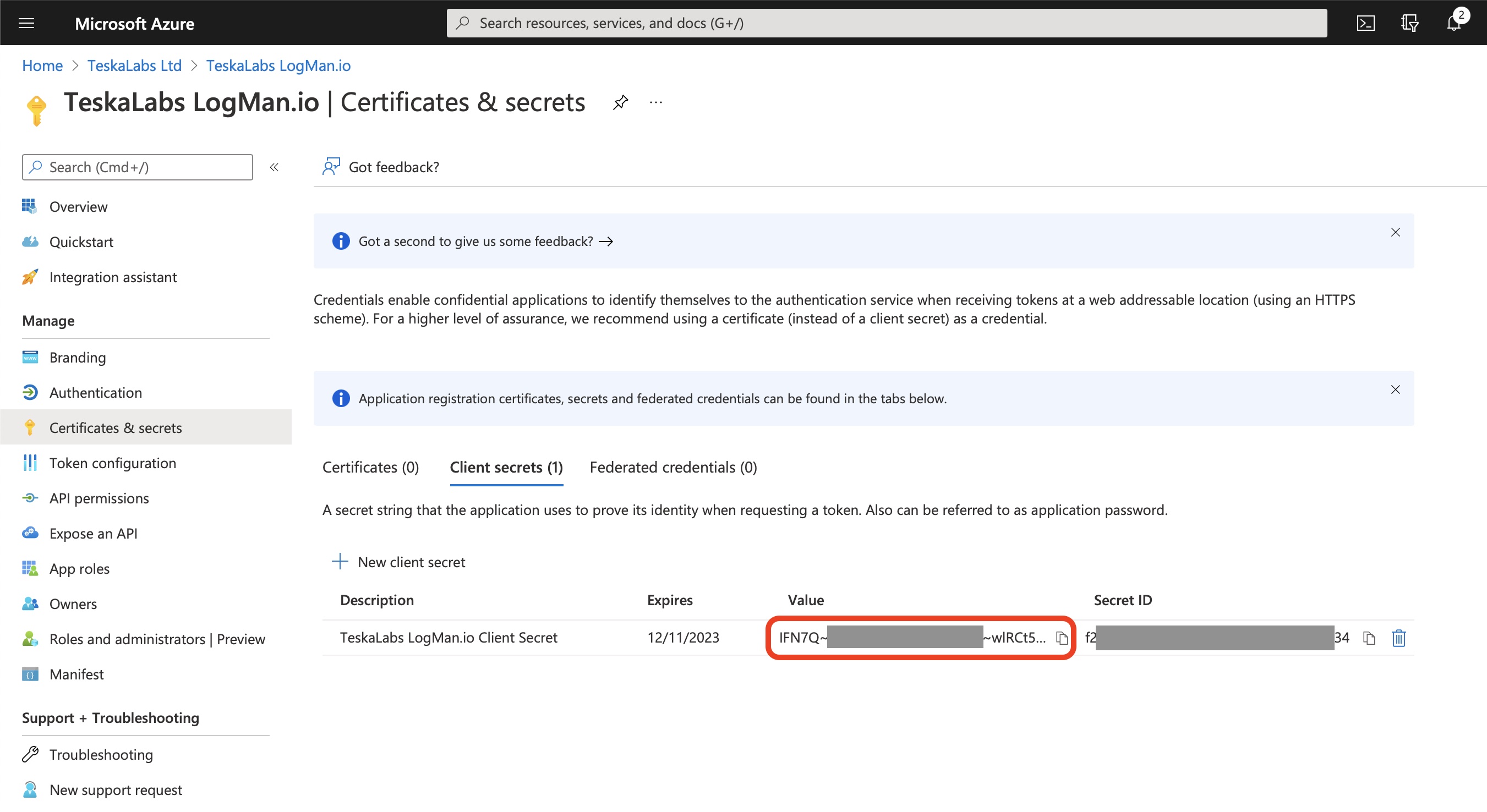Collapse the sidebar with the double chevron
The image size is (1487, 812).
(274, 167)
